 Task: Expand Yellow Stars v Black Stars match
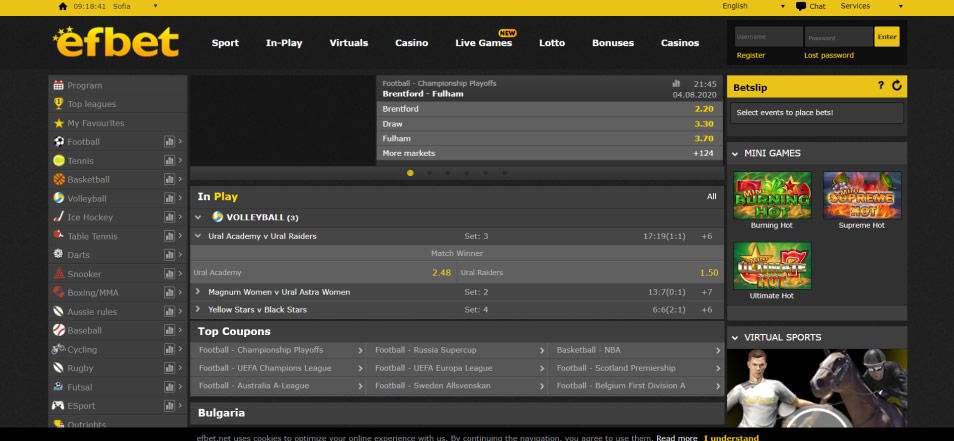pyautogui.click(x=198, y=310)
